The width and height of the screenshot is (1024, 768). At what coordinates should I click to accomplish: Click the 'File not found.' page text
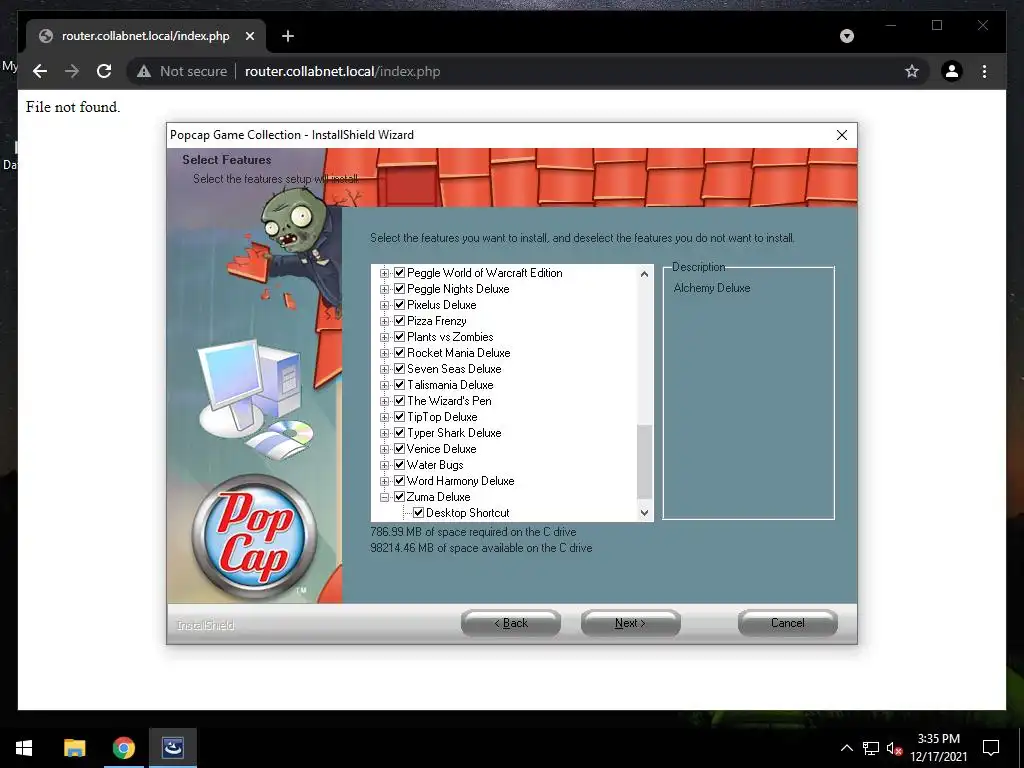point(73,107)
